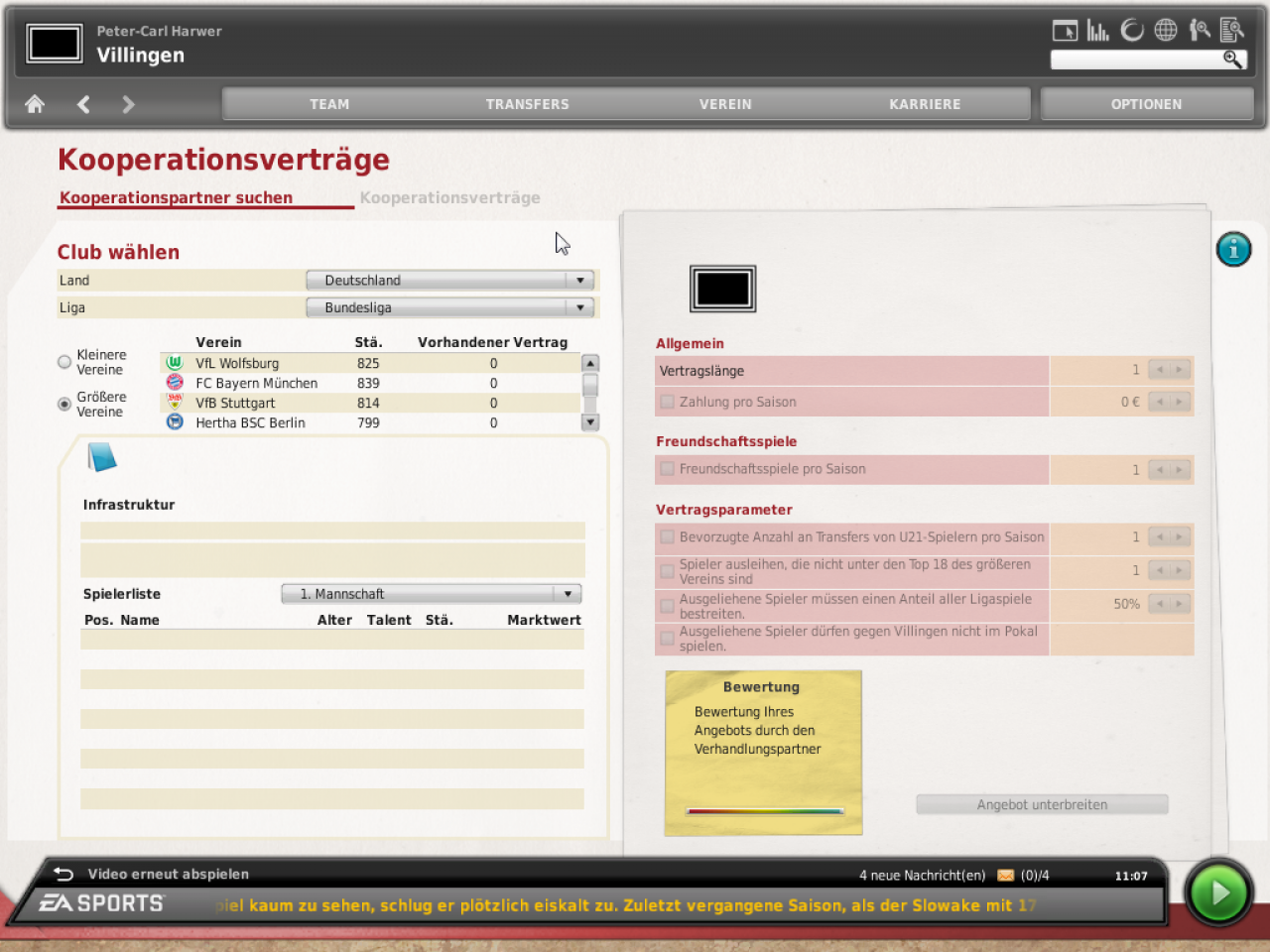Select the Hertha BSC Berlin row
Viewport: 1270px width, 952px height.
tap(370, 422)
